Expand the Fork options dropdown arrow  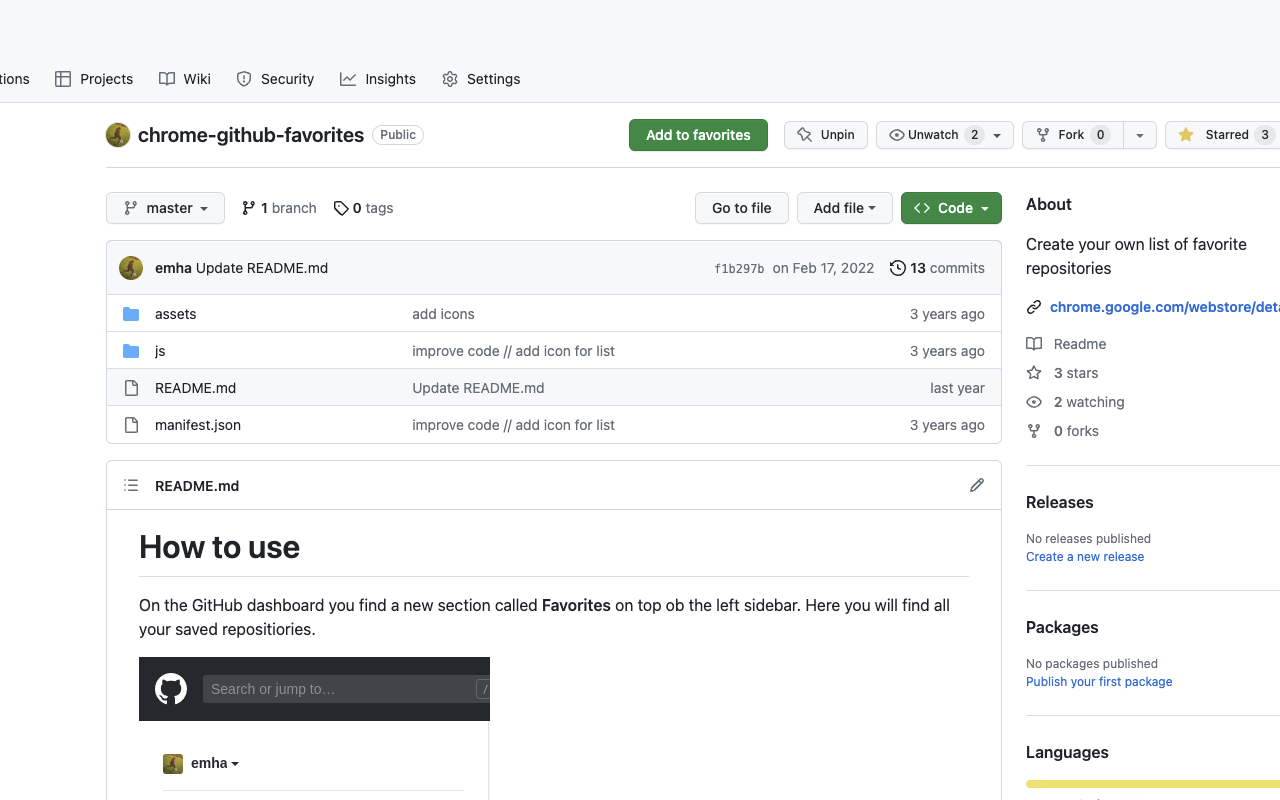point(1140,135)
